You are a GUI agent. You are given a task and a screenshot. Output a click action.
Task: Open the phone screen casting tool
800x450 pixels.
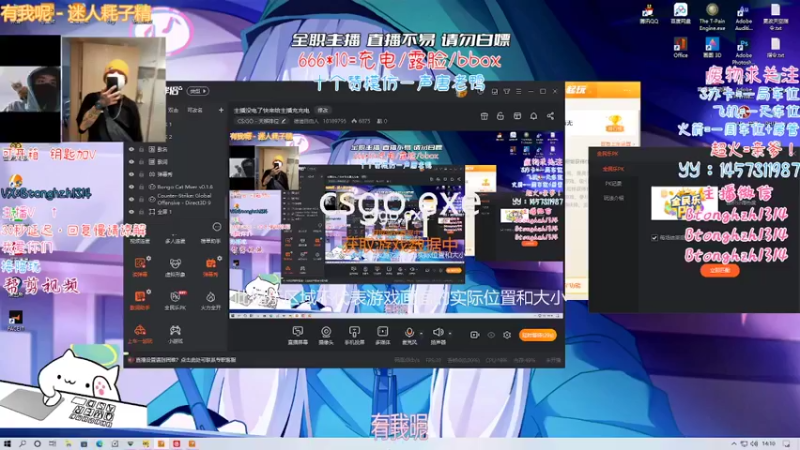click(x=354, y=336)
